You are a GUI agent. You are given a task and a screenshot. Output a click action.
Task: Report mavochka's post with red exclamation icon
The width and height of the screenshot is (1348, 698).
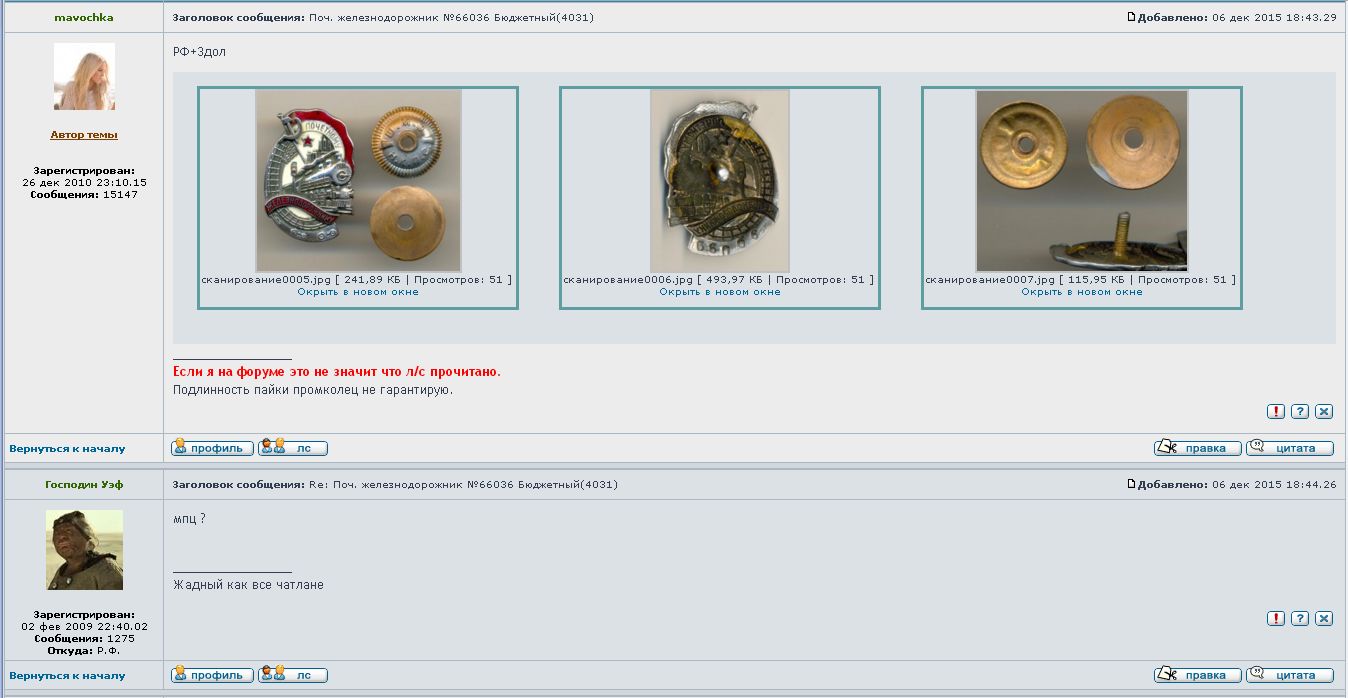[x=1276, y=411]
